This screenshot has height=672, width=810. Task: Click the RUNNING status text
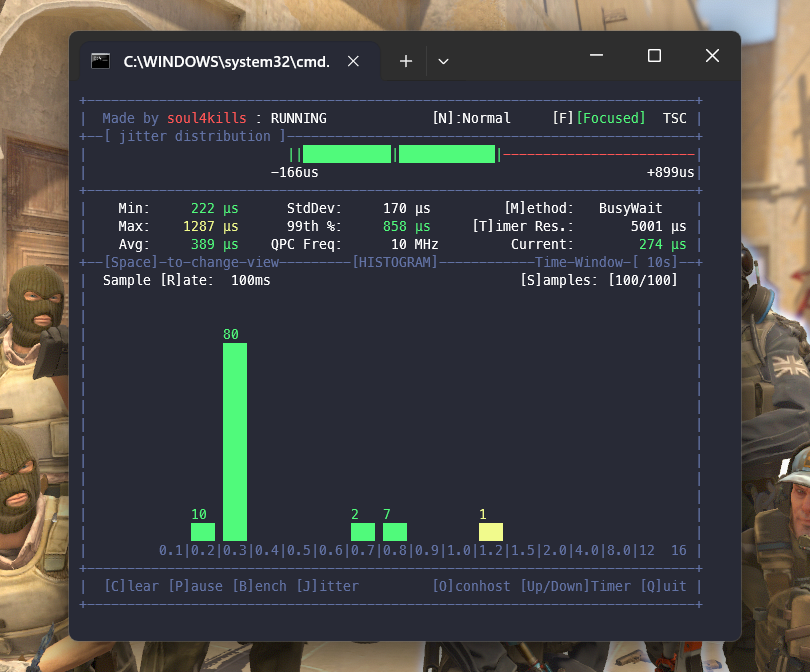[x=299, y=118]
